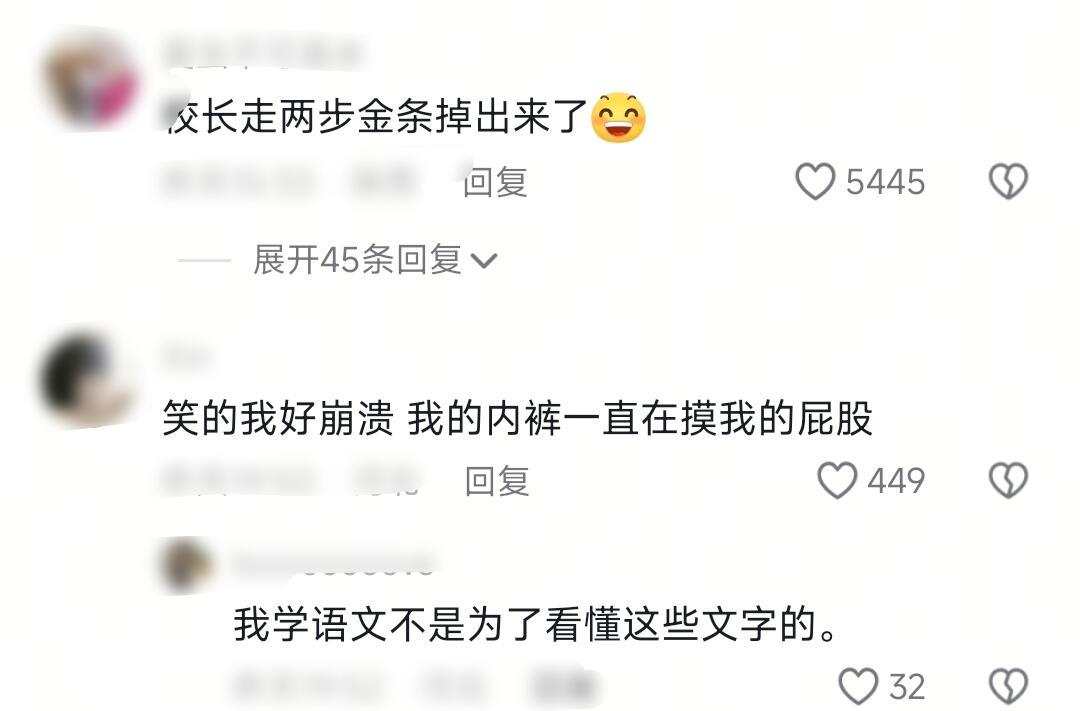Dislike the 金条 comment with broken heart
The height and width of the screenshot is (711, 1080).
click(1008, 182)
